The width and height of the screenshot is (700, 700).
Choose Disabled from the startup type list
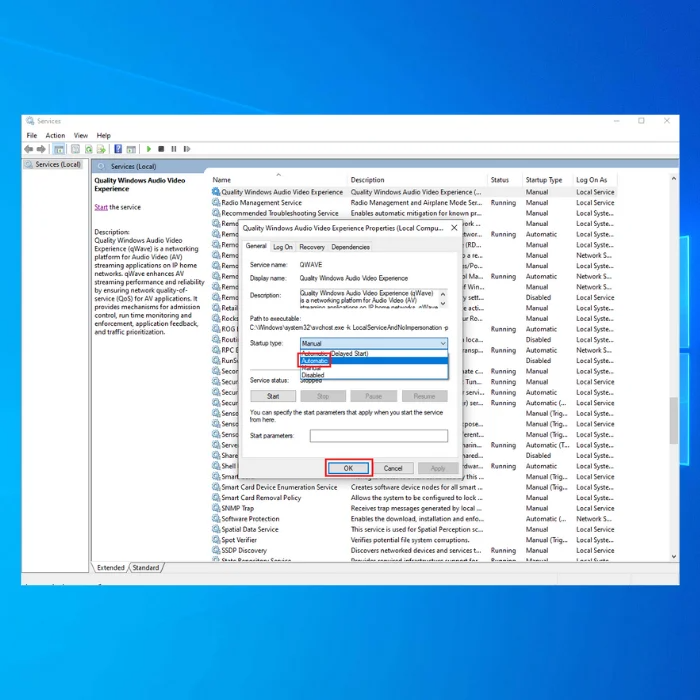coord(374,375)
